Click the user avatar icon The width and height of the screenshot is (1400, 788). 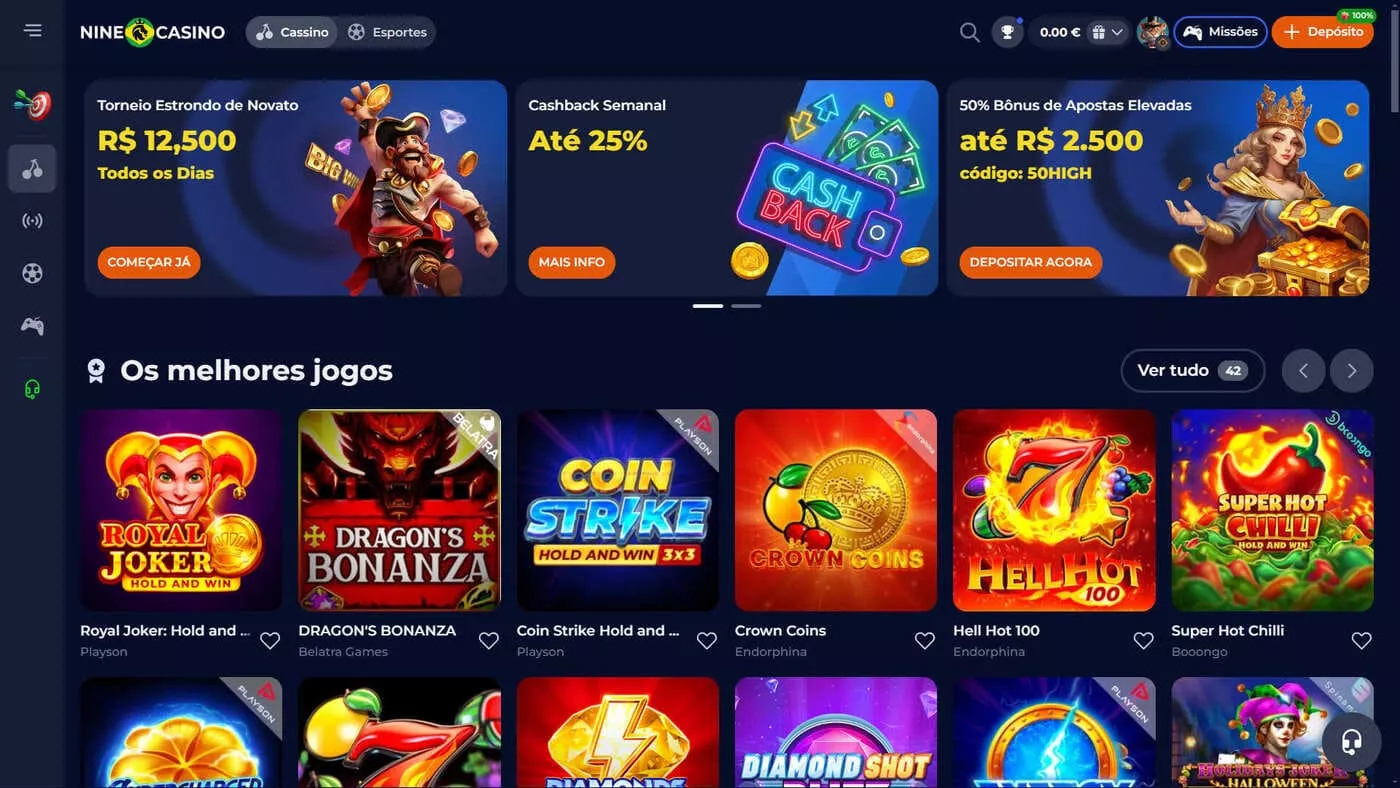1153,32
